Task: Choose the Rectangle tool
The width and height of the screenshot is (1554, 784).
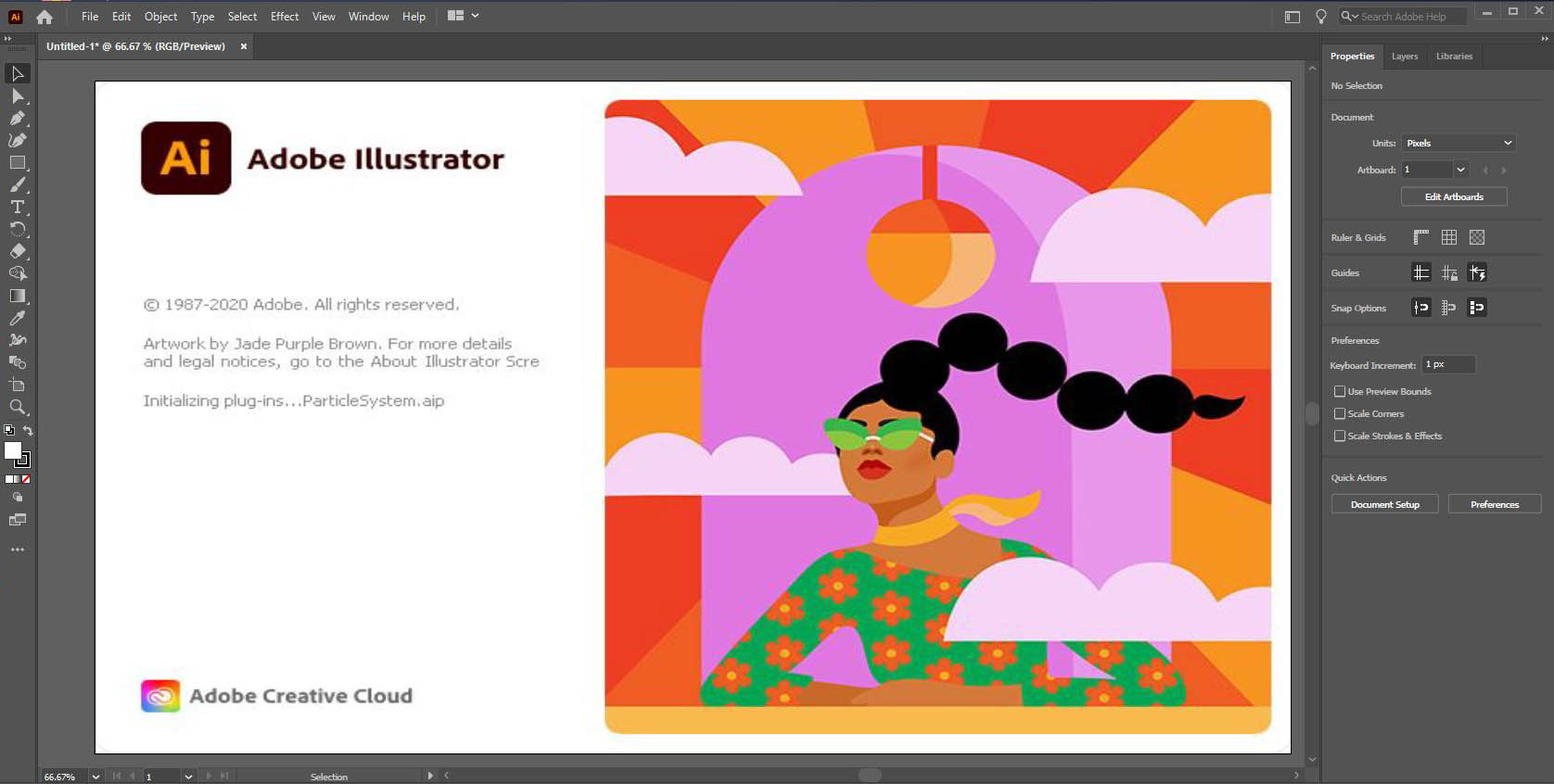Action: (17, 162)
